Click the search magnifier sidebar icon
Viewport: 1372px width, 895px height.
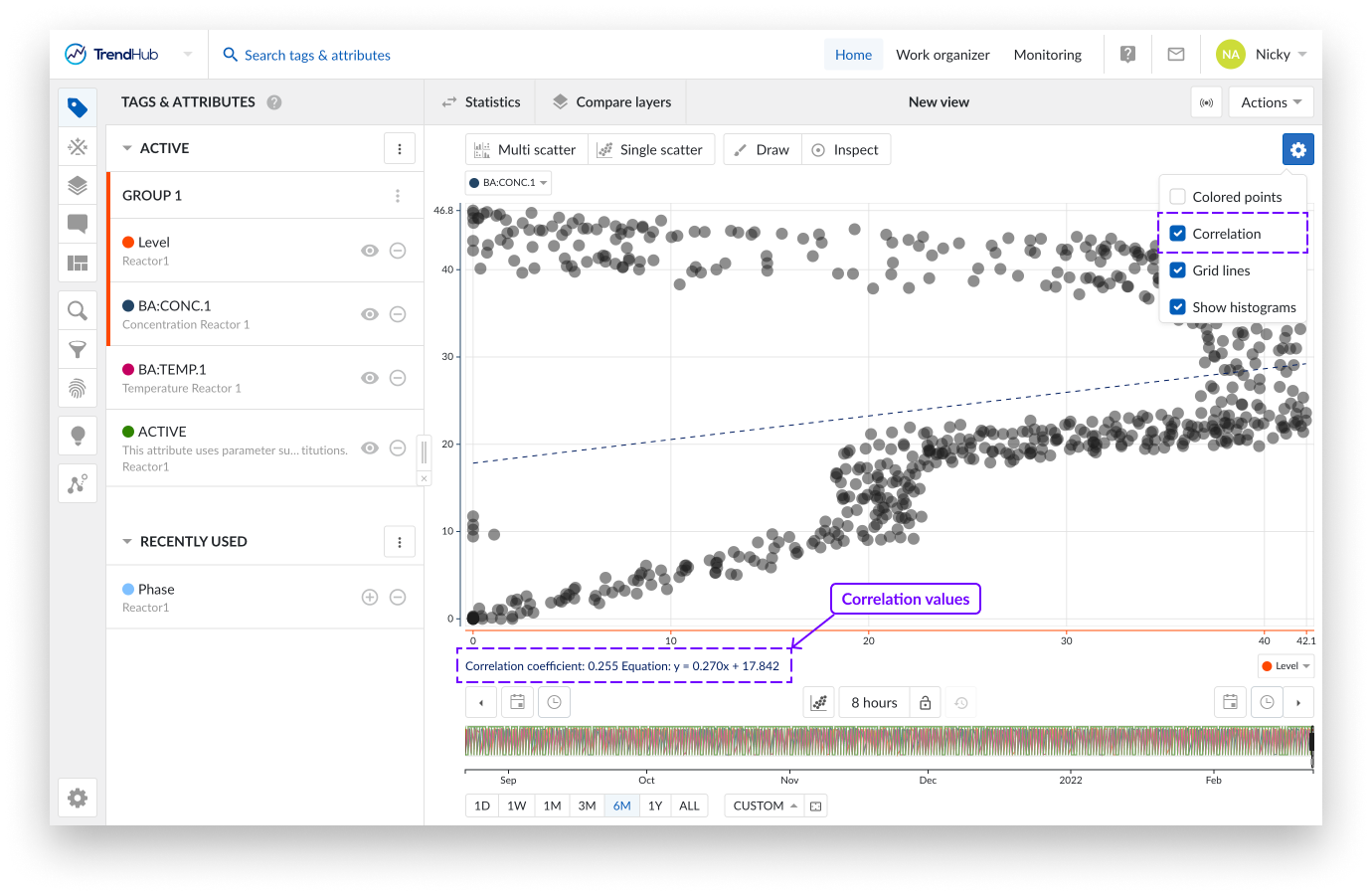pyautogui.click(x=78, y=311)
